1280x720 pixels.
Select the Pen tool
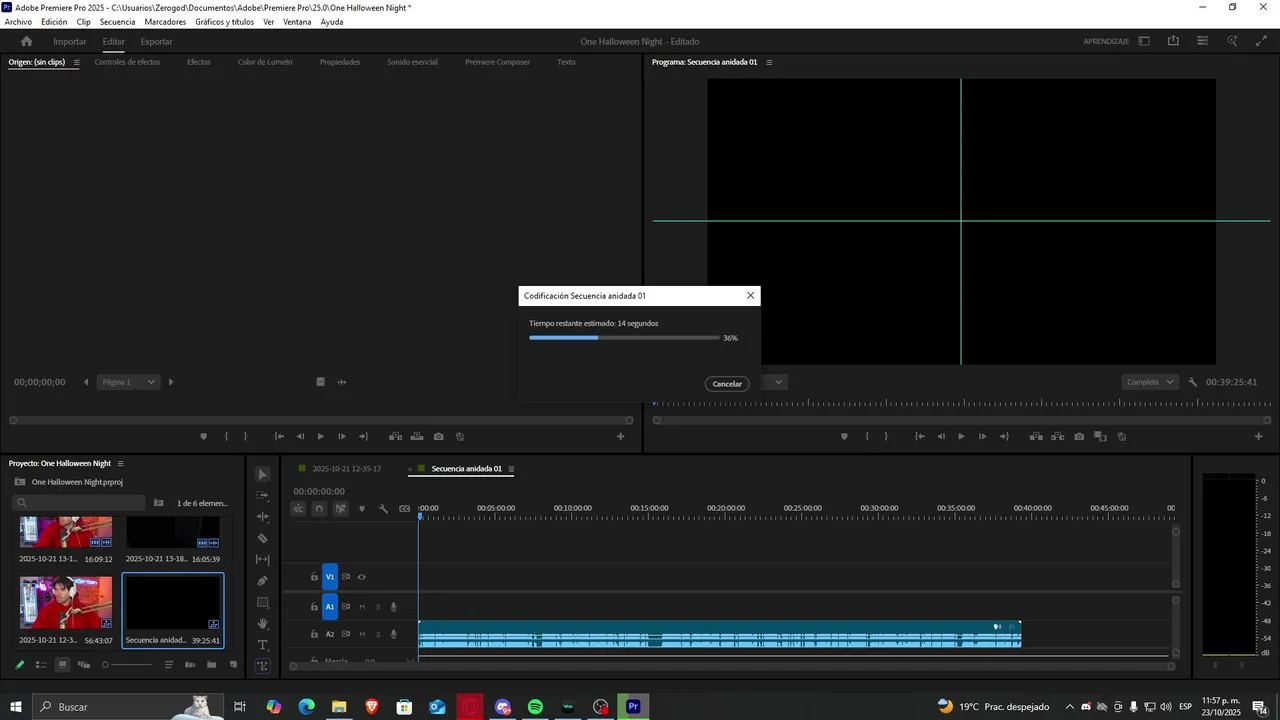(263, 581)
